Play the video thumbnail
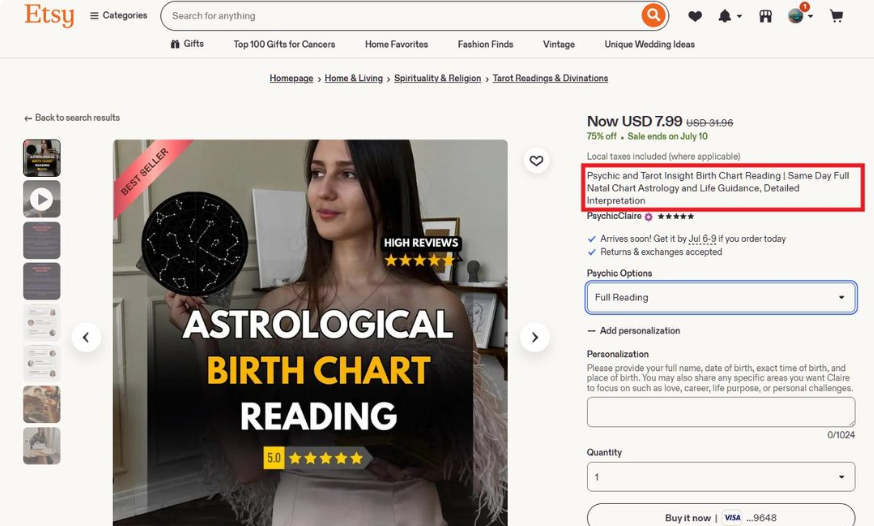Image resolution: width=874 pixels, height=526 pixels. [42, 199]
